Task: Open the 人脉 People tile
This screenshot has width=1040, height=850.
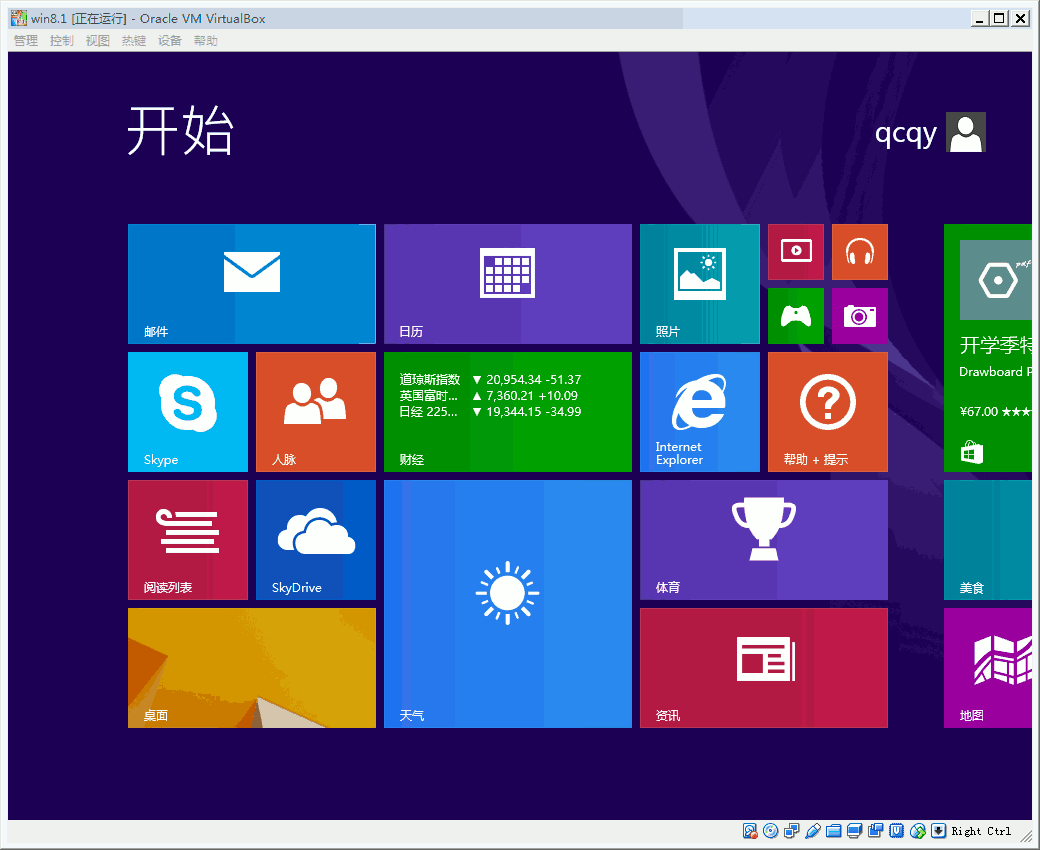Action: click(316, 412)
